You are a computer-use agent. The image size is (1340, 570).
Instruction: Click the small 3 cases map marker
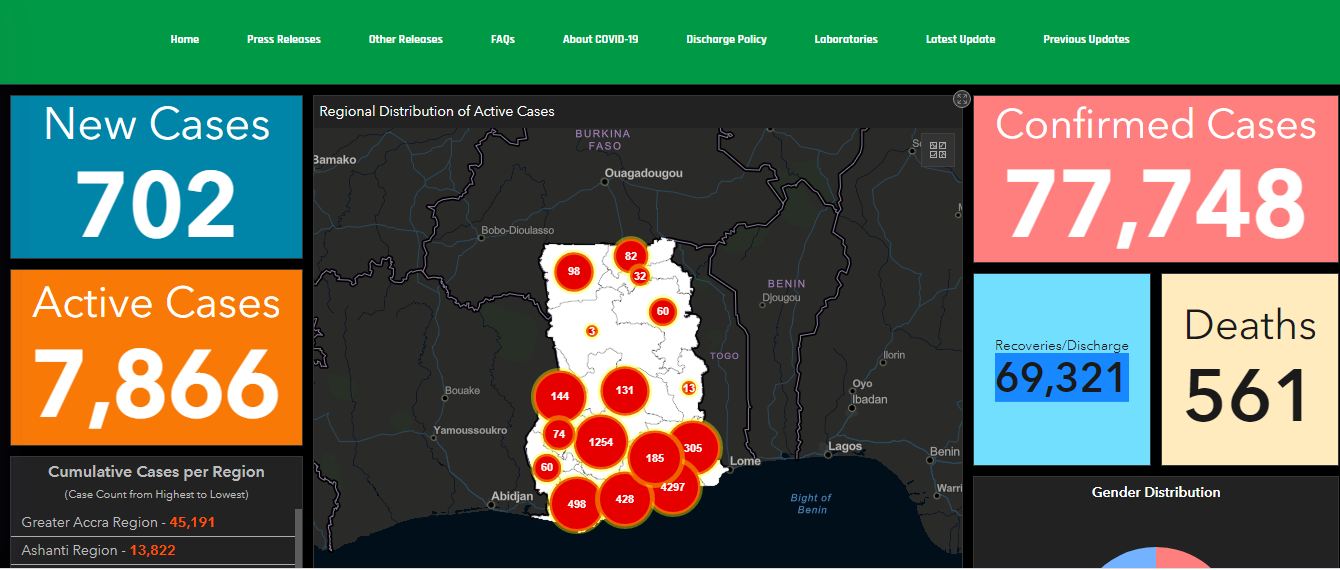tap(591, 331)
